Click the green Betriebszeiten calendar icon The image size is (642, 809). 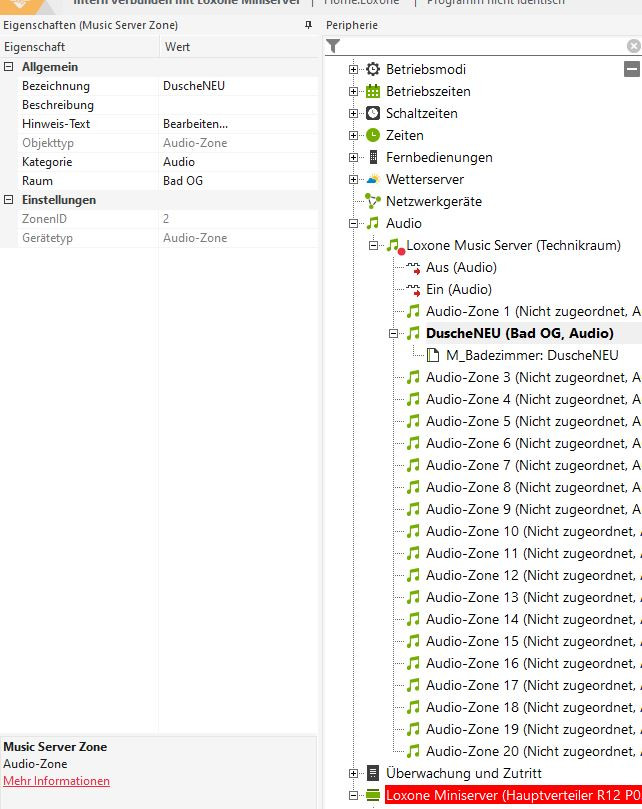pyautogui.click(x=373, y=91)
